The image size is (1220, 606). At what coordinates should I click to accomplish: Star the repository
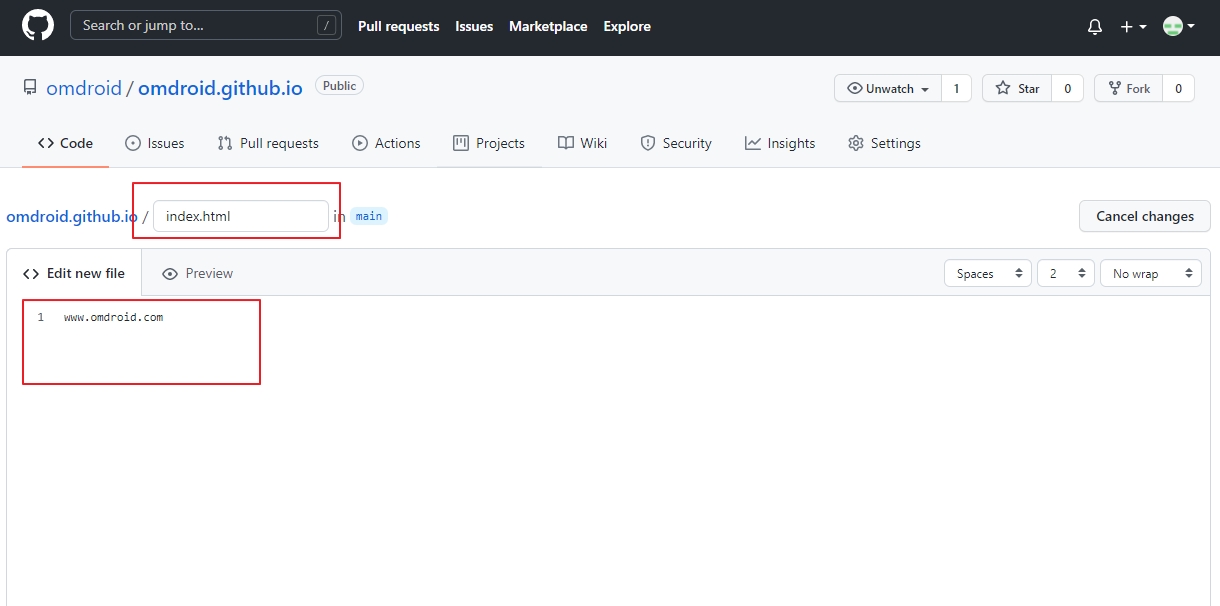[1017, 89]
